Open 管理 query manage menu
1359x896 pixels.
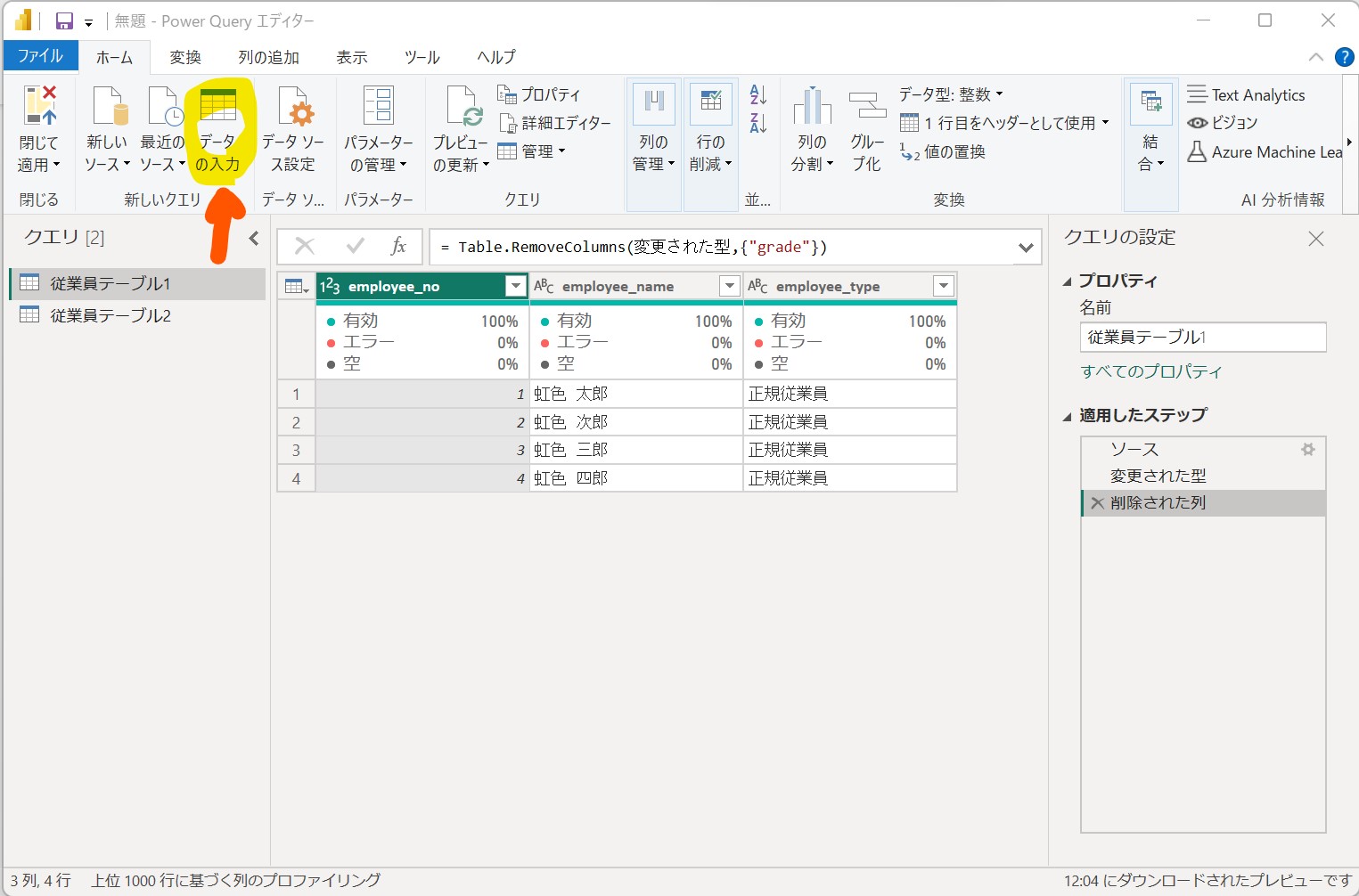(531, 151)
